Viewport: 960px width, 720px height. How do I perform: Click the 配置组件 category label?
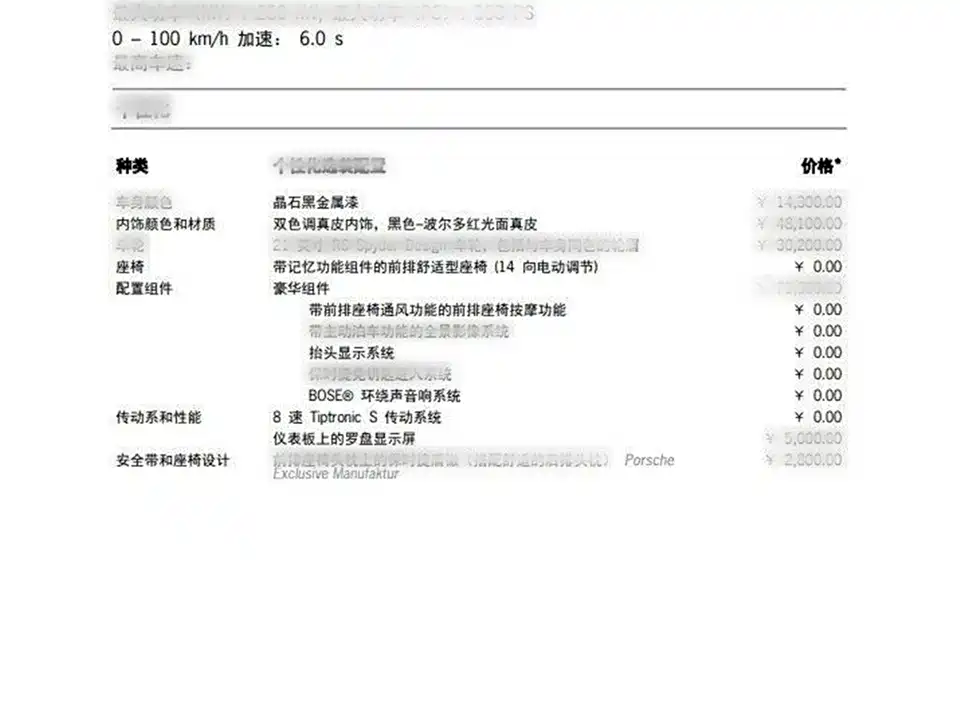[x=144, y=289]
